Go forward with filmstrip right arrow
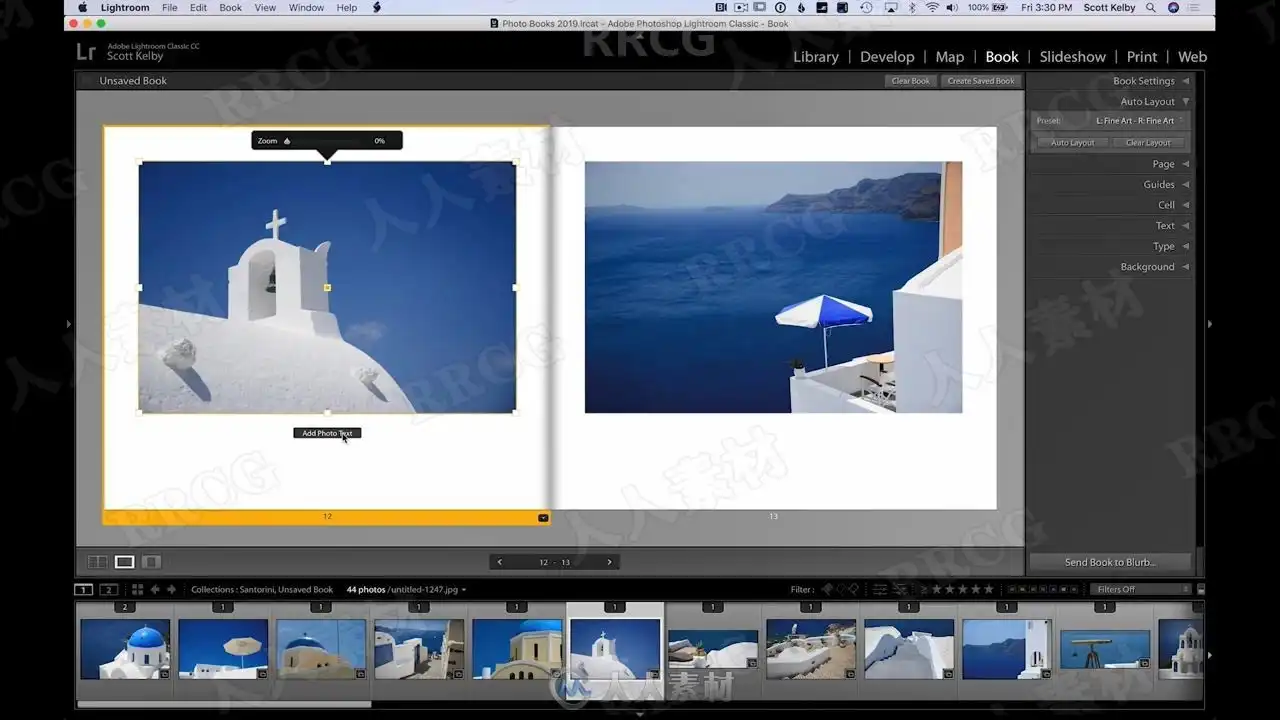This screenshot has width=1280, height=720. coord(171,590)
